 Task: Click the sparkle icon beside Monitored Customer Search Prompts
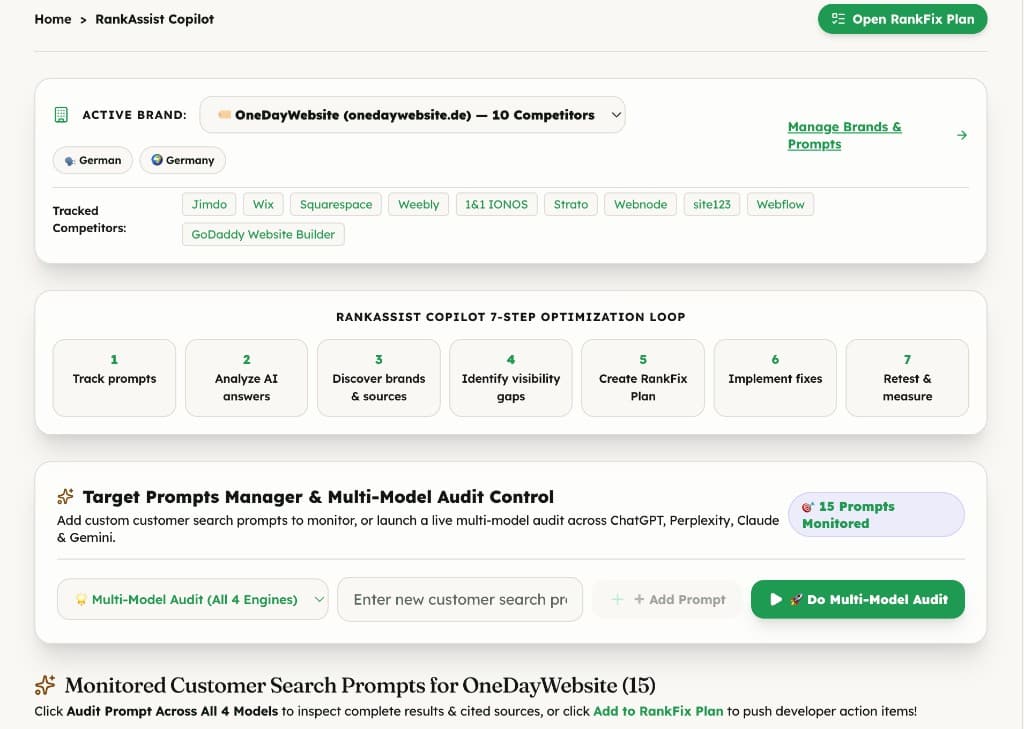coord(45,685)
